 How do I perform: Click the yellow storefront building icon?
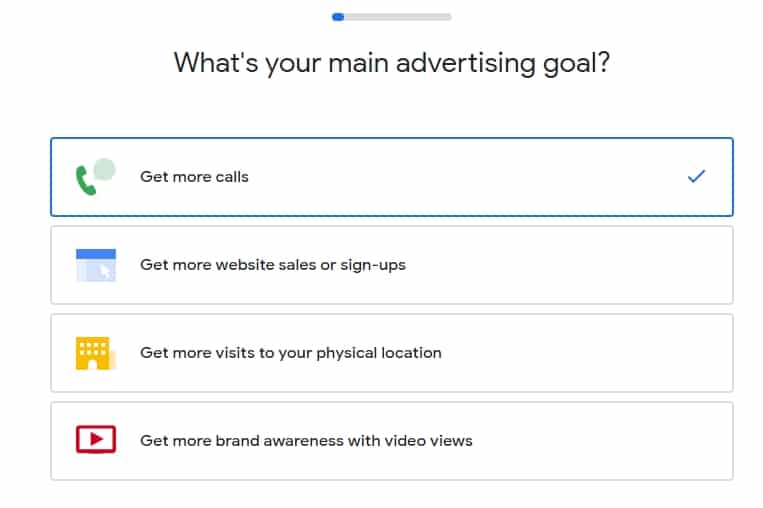point(92,353)
